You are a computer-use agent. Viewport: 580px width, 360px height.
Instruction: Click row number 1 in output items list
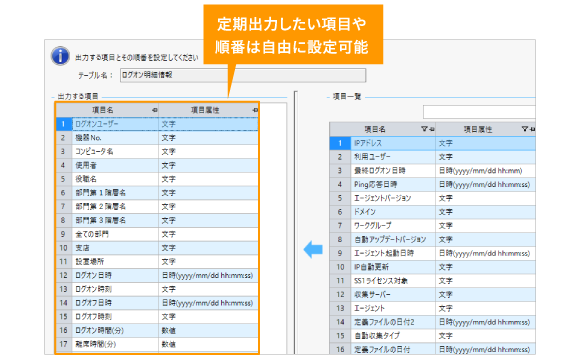point(63,124)
